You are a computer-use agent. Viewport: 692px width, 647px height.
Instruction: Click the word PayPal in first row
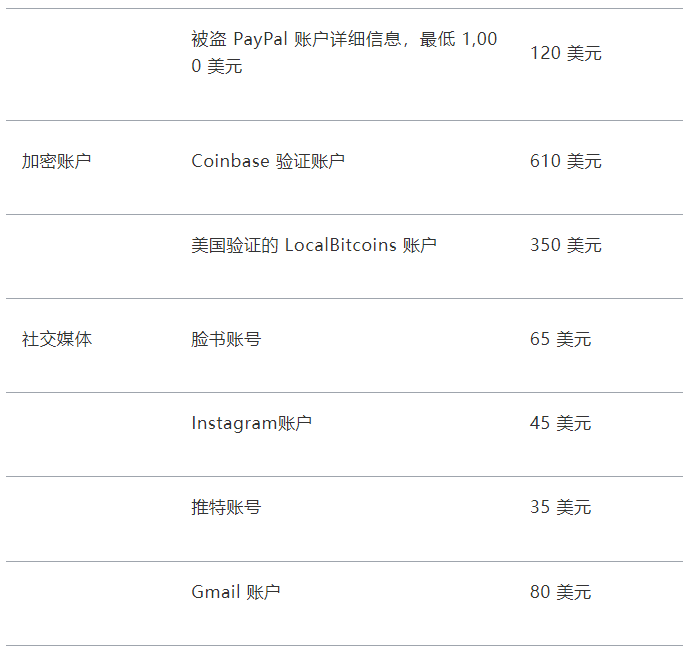point(261,40)
